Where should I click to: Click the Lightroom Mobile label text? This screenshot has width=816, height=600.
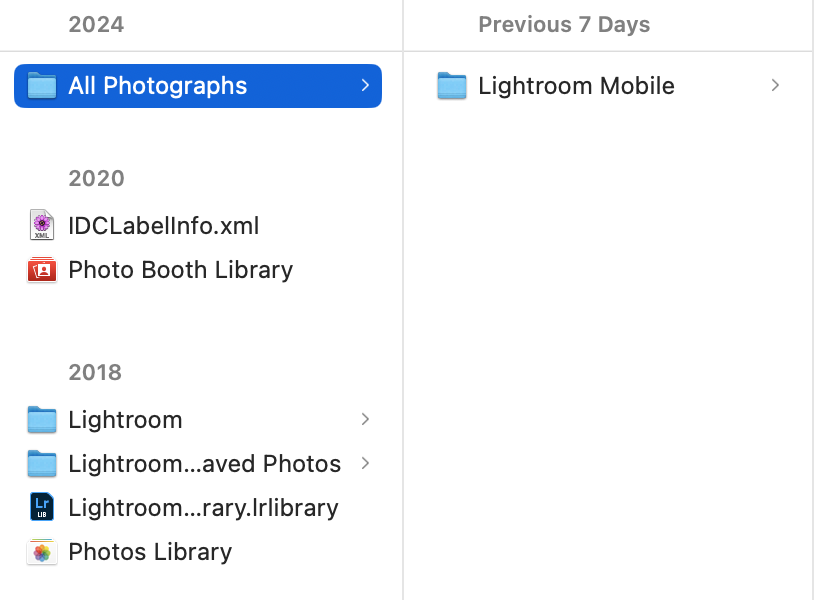click(x=577, y=86)
